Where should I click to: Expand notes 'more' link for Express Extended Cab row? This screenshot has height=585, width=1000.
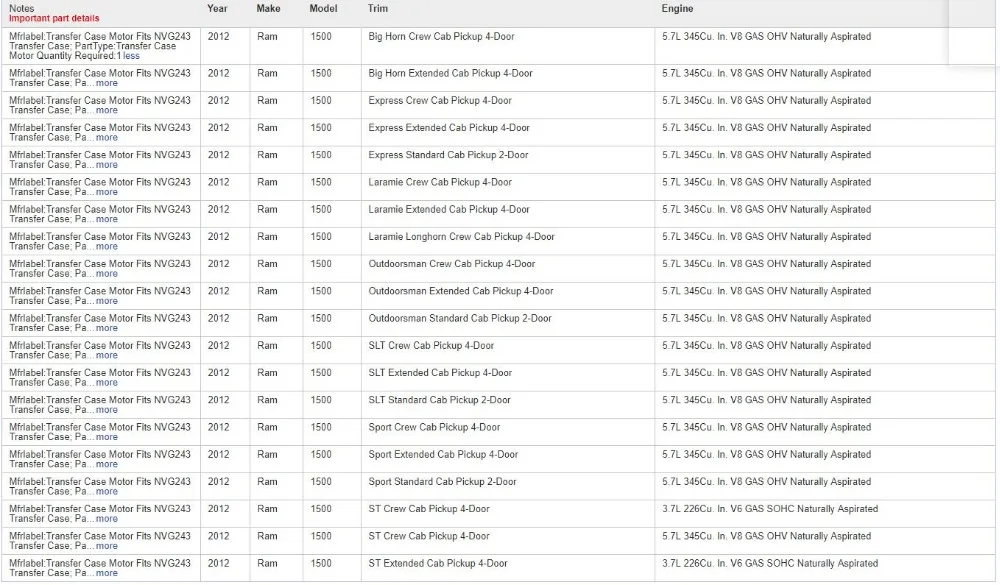click(107, 138)
